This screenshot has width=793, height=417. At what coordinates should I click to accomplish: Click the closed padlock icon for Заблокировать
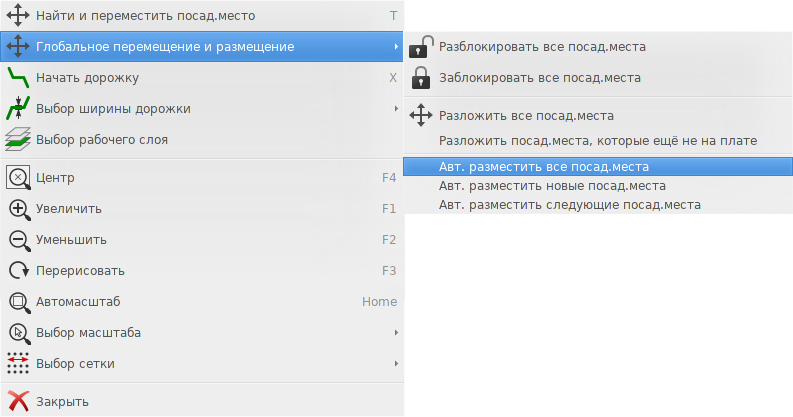tap(421, 78)
